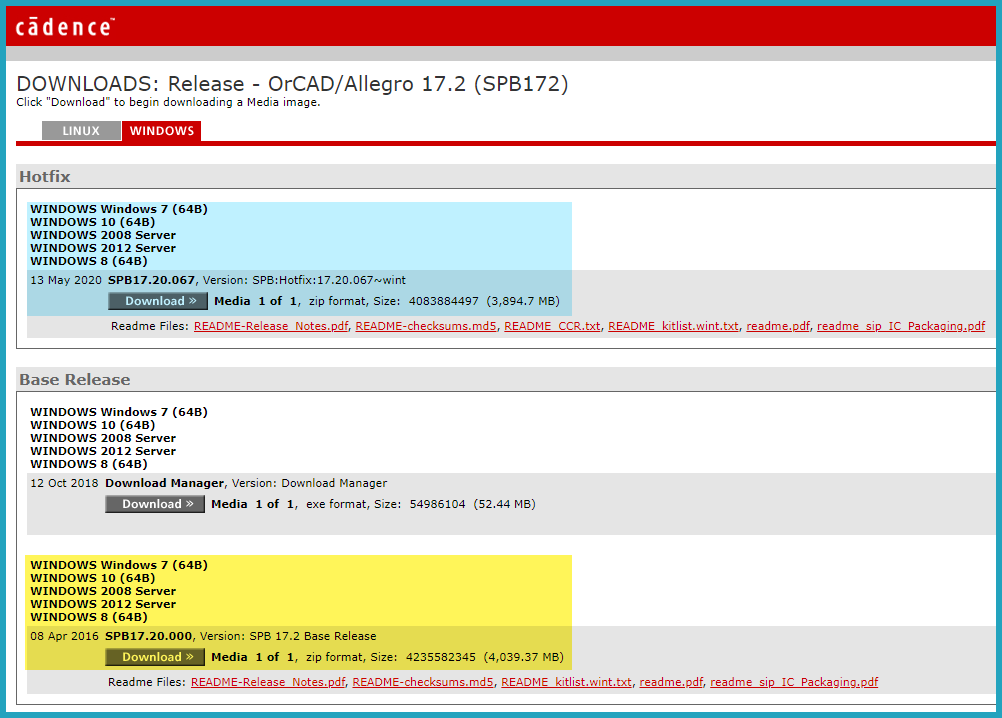The width and height of the screenshot is (1002, 718).
Task: Open the Hotfix README-Release_Notes.pdf link
Action: 270,326
